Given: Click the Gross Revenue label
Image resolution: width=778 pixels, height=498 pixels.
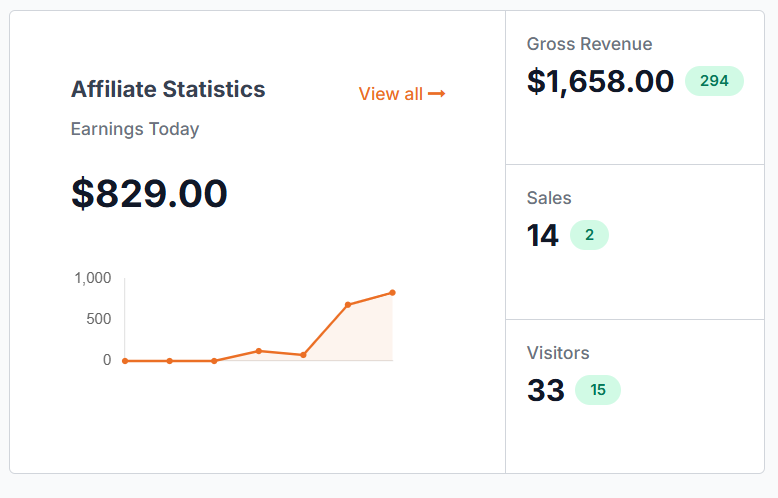Looking at the screenshot, I should (589, 44).
